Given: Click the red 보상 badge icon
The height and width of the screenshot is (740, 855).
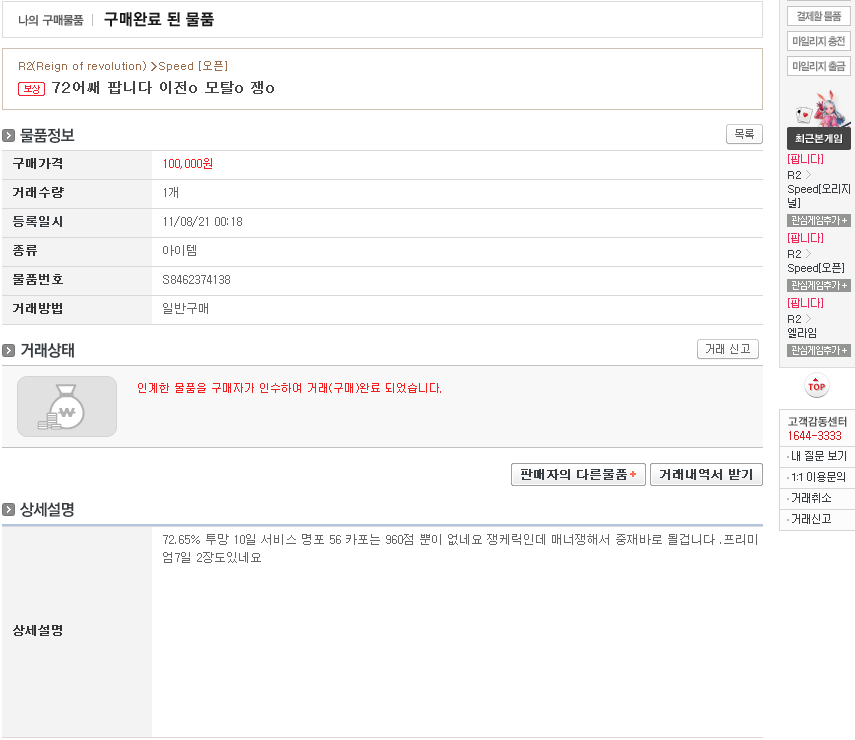Looking at the screenshot, I should click(32, 88).
